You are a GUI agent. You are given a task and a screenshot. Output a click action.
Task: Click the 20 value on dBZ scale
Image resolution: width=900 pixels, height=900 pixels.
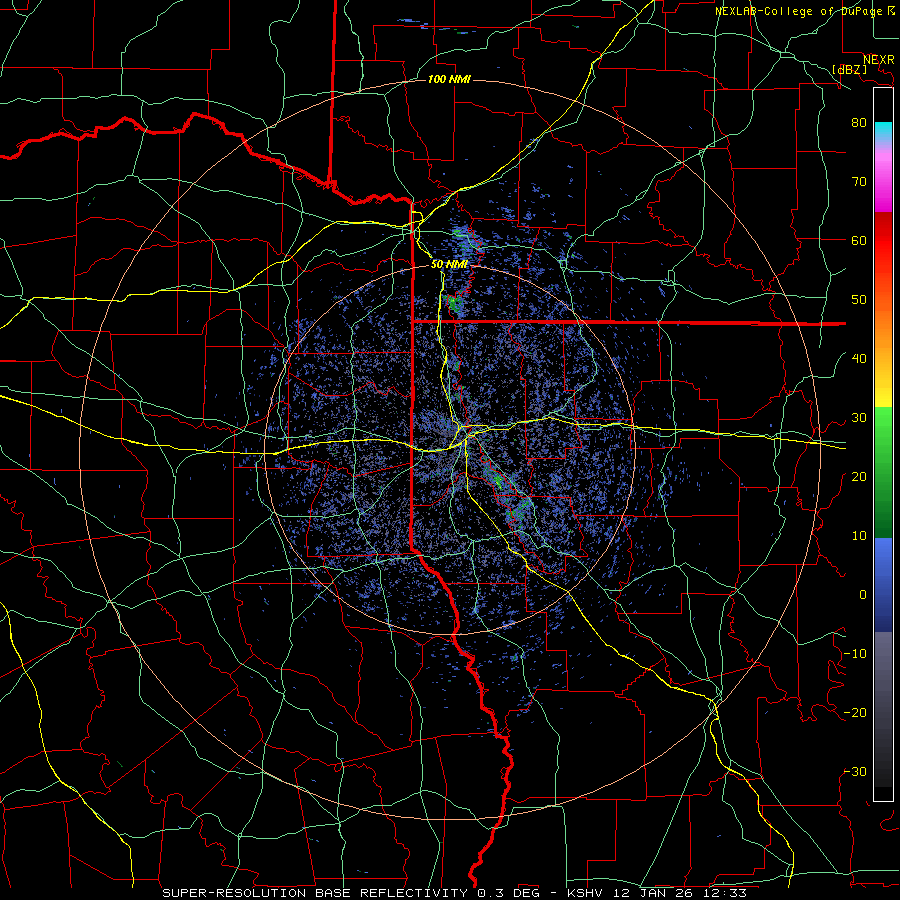pos(859,476)
